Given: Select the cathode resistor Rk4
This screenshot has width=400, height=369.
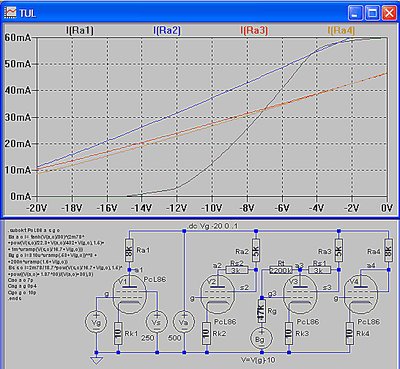Looking at the screenshot, I should 349,333.
